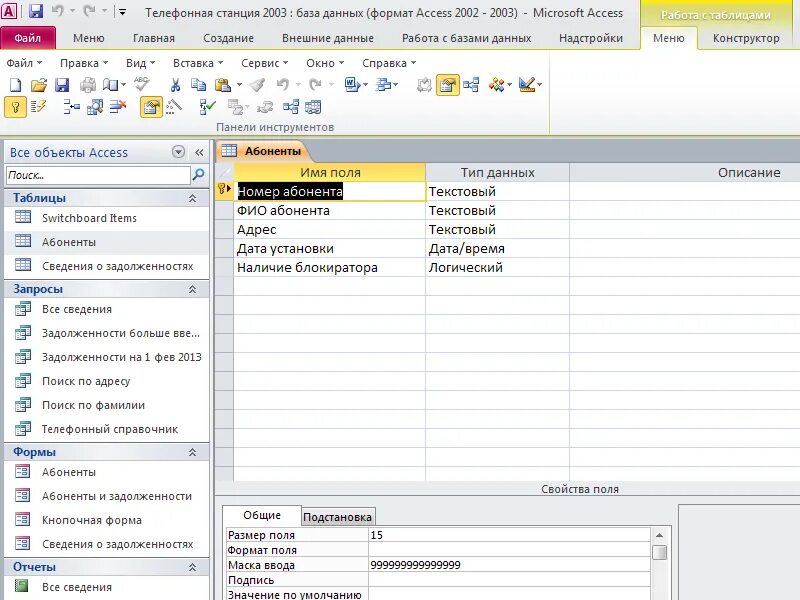
Task: Select the Общие properties tab
Action: tap(262, 515)
